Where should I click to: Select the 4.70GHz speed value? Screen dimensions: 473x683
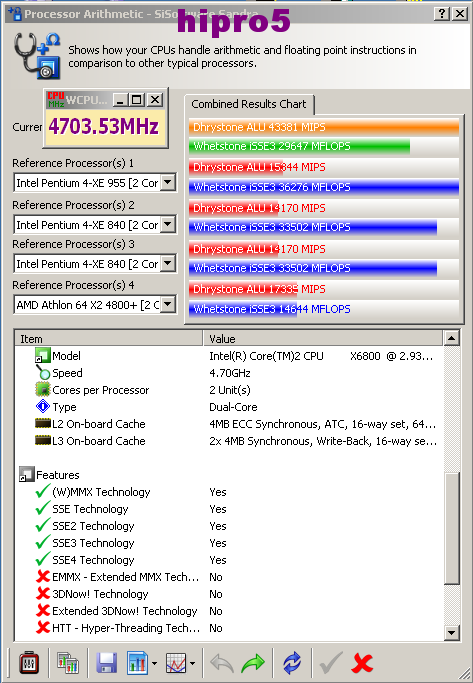230,373
